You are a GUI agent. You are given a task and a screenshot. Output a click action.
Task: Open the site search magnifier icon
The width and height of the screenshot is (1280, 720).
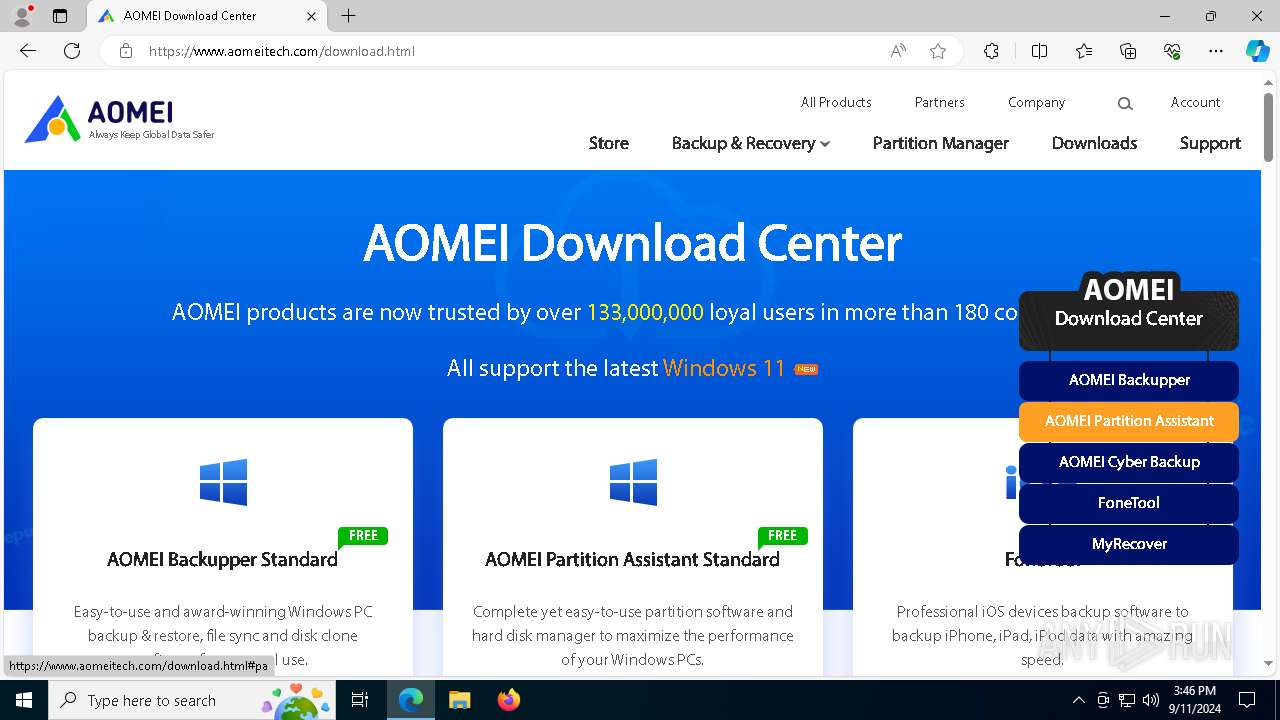1125,103
